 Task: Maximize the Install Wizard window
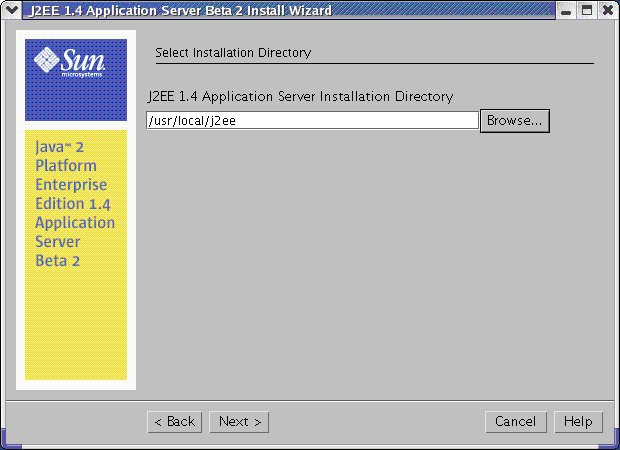coord(587,10)
